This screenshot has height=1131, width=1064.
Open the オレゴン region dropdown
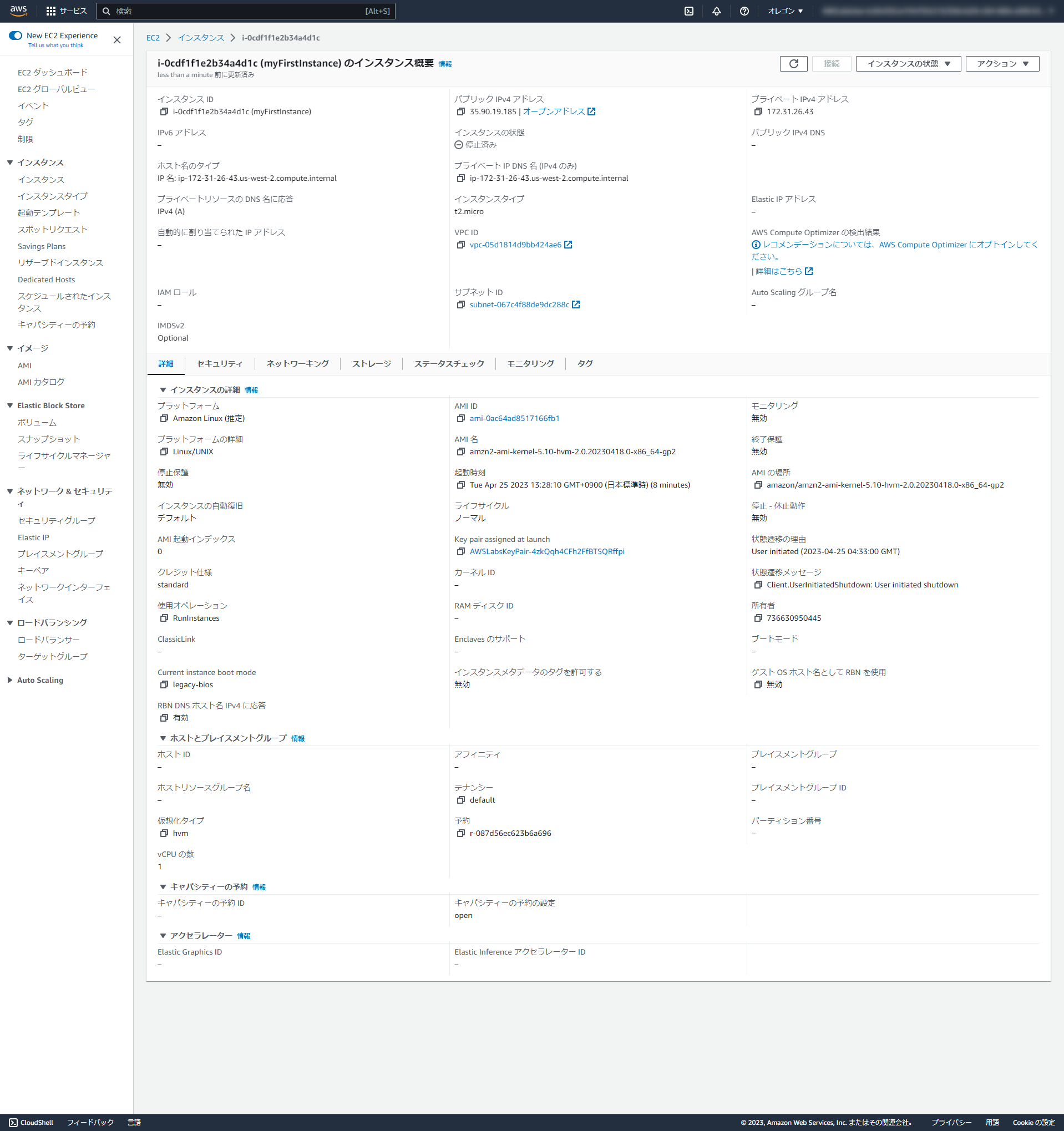pos(785,10)
